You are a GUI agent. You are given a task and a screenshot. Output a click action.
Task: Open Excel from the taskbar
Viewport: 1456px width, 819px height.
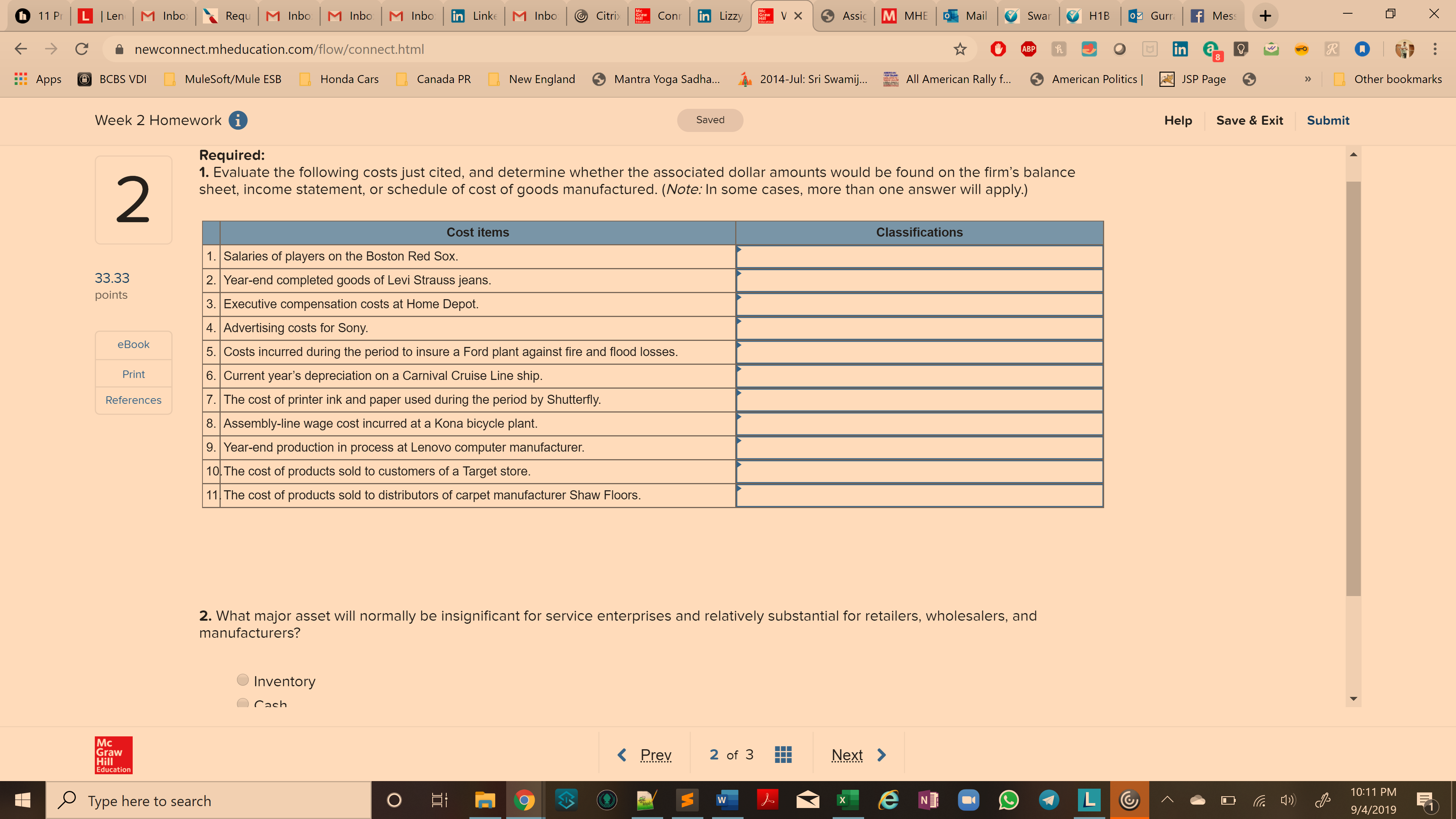point(848,800)
